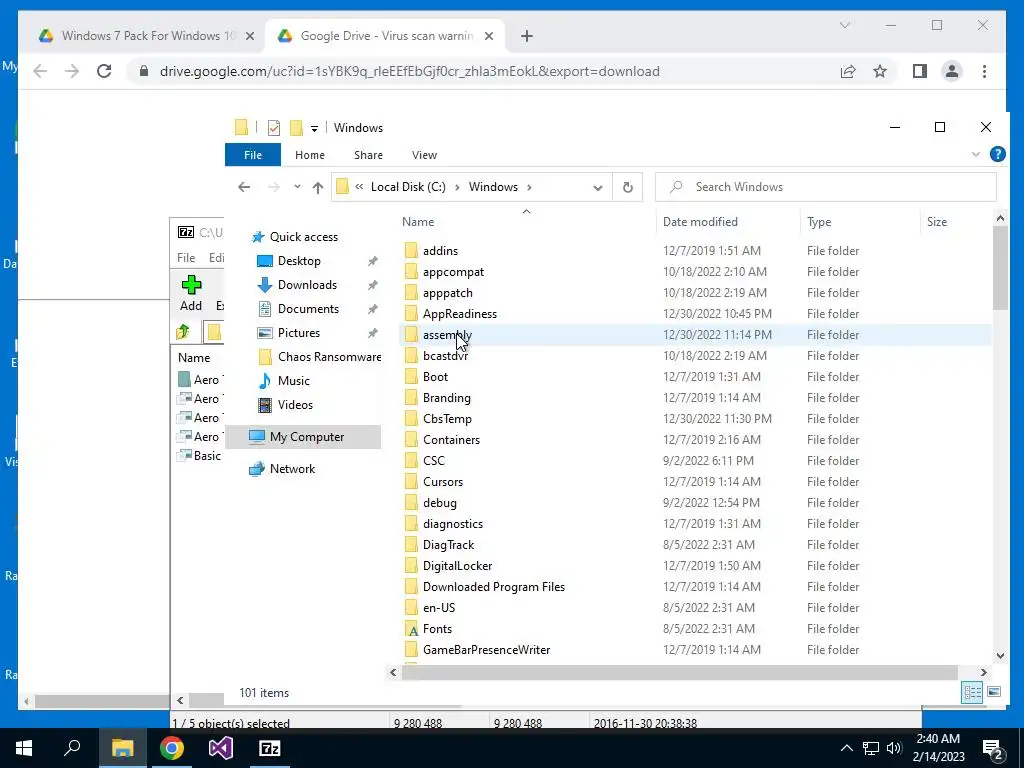Open Chrome profile avatar
The width and height of the screenshot is (1024, 768).
point(952,71)
